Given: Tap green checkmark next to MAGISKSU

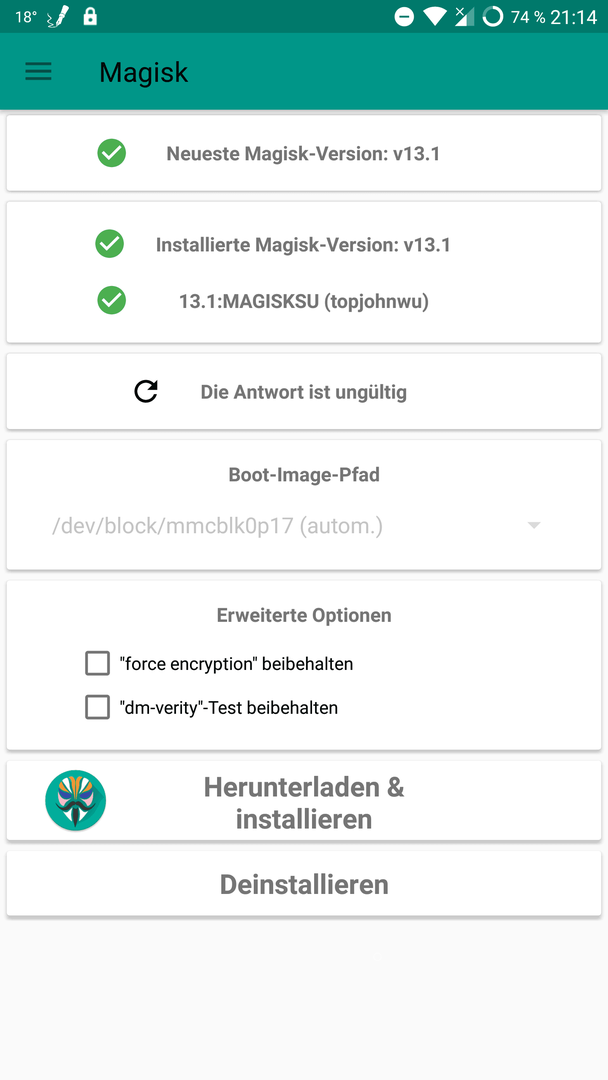Looking at the screenshot, I should [112, 300].
